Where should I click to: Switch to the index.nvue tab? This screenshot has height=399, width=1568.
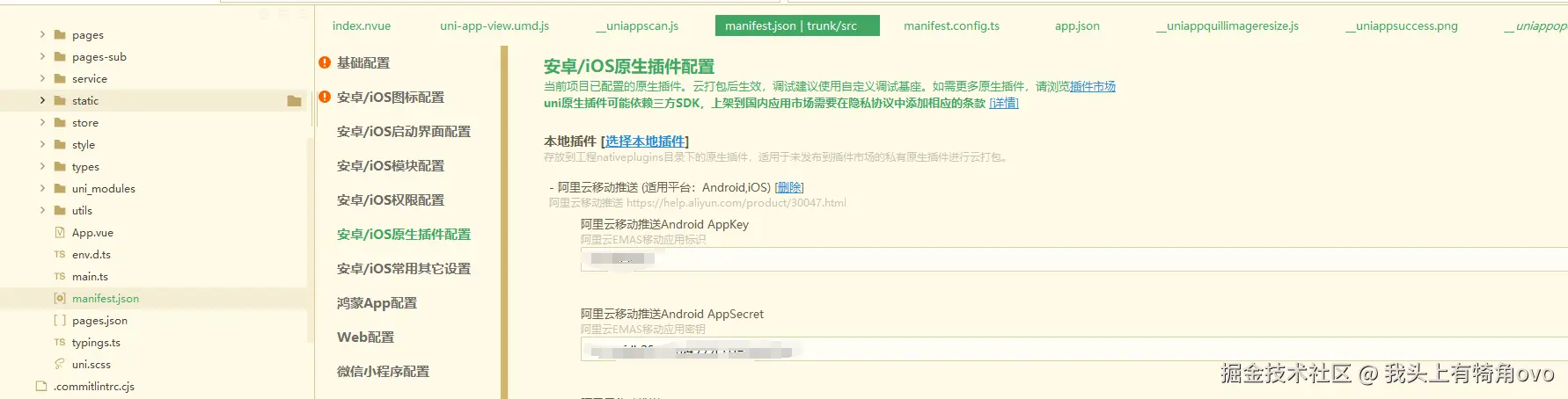click(362, 25)
